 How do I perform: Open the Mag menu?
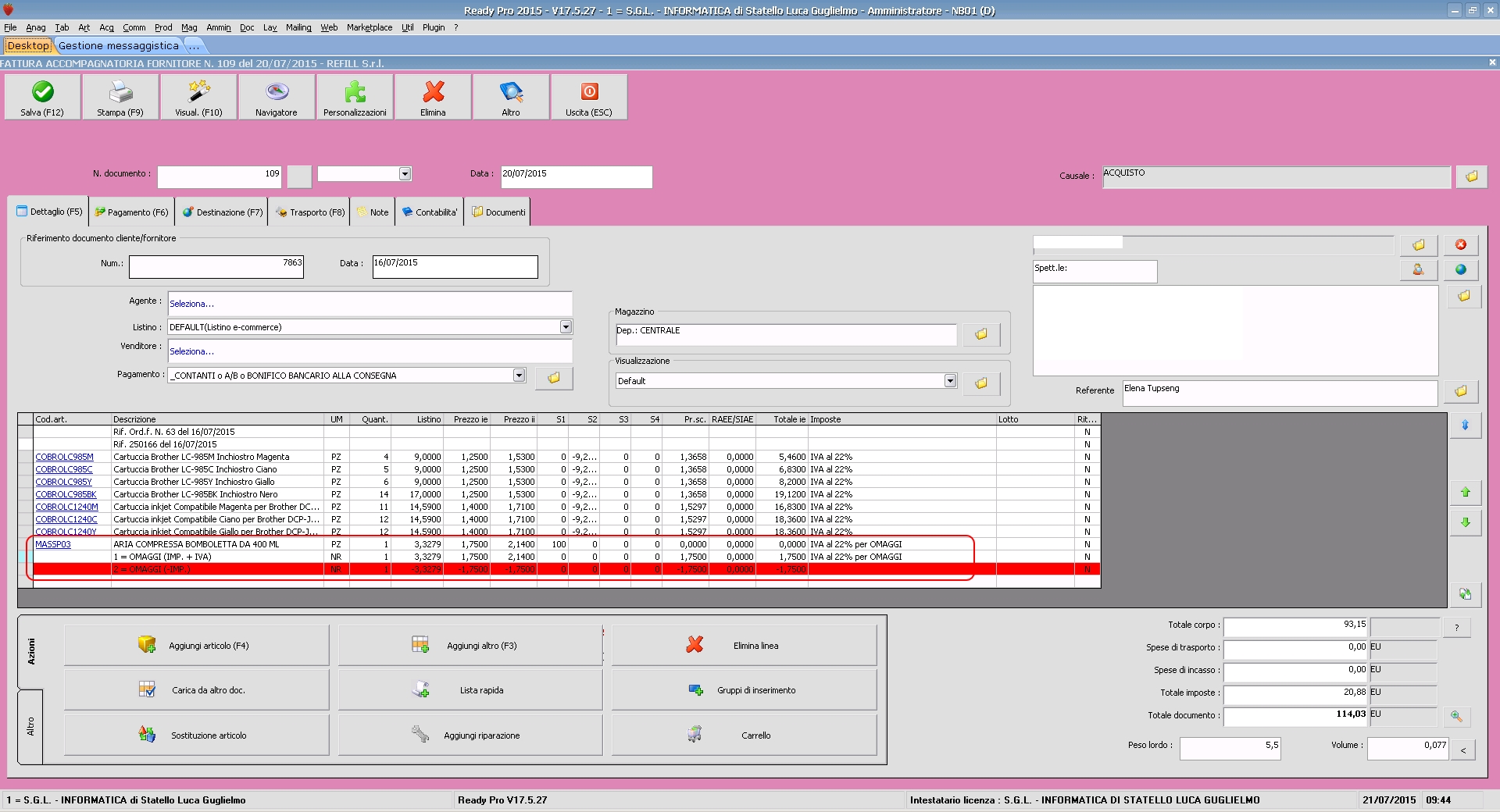coord(189,27)
